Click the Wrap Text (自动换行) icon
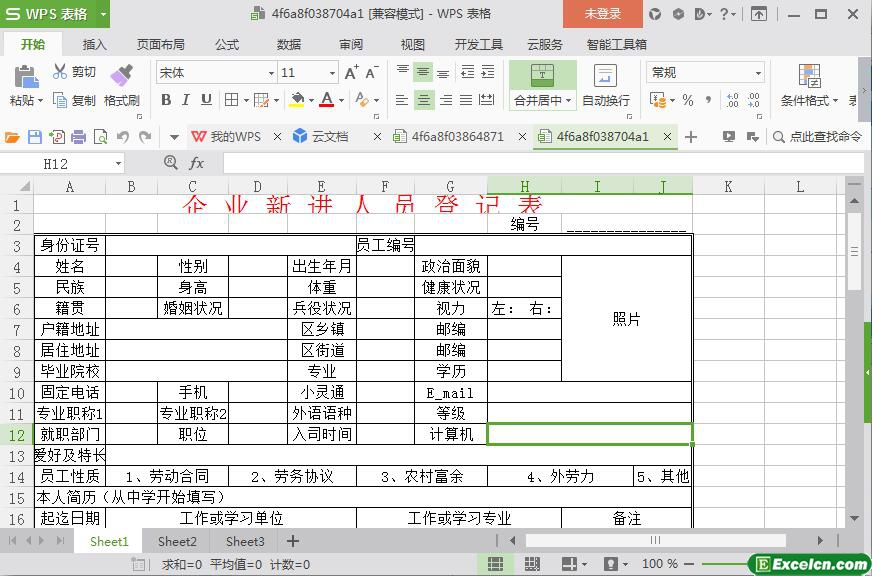The height and width of the screenshot is (576, 872). [605, 76]
